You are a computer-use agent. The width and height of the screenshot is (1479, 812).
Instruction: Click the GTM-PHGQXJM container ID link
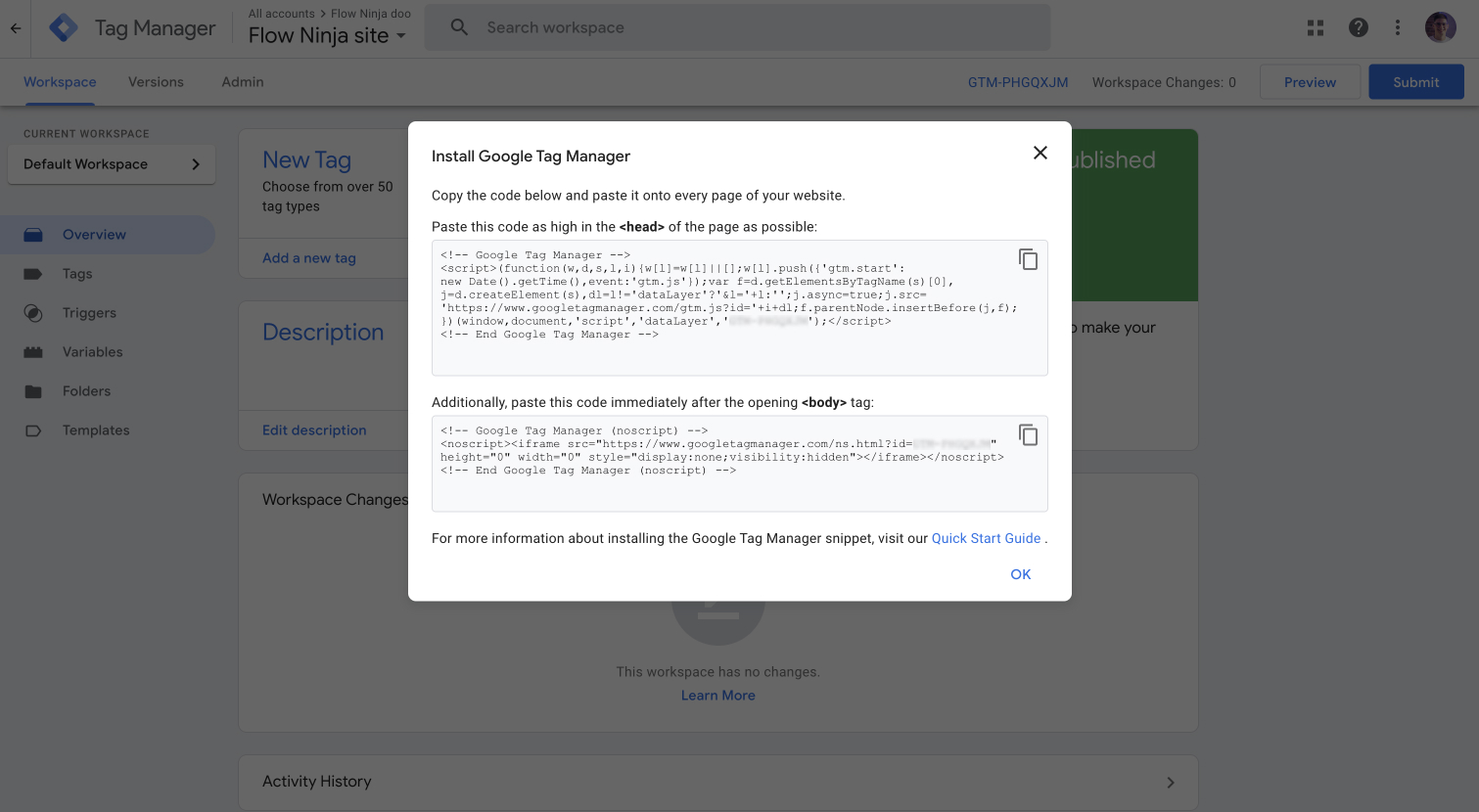(1018, 82)
